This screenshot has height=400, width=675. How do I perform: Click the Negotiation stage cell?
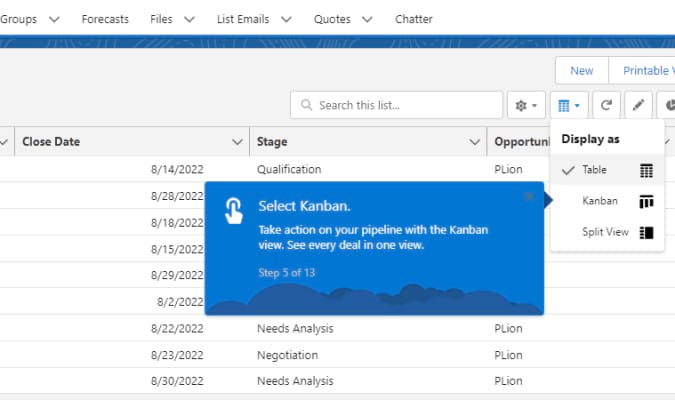(288, 355)
